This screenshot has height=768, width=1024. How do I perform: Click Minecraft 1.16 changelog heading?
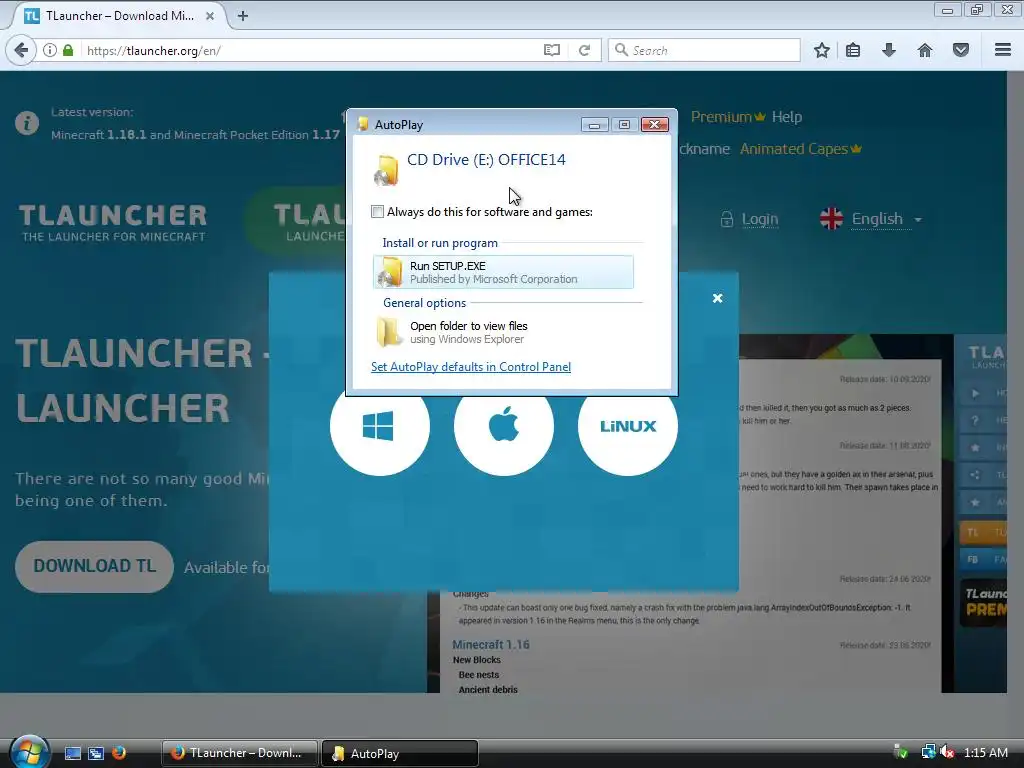(491, 645)
